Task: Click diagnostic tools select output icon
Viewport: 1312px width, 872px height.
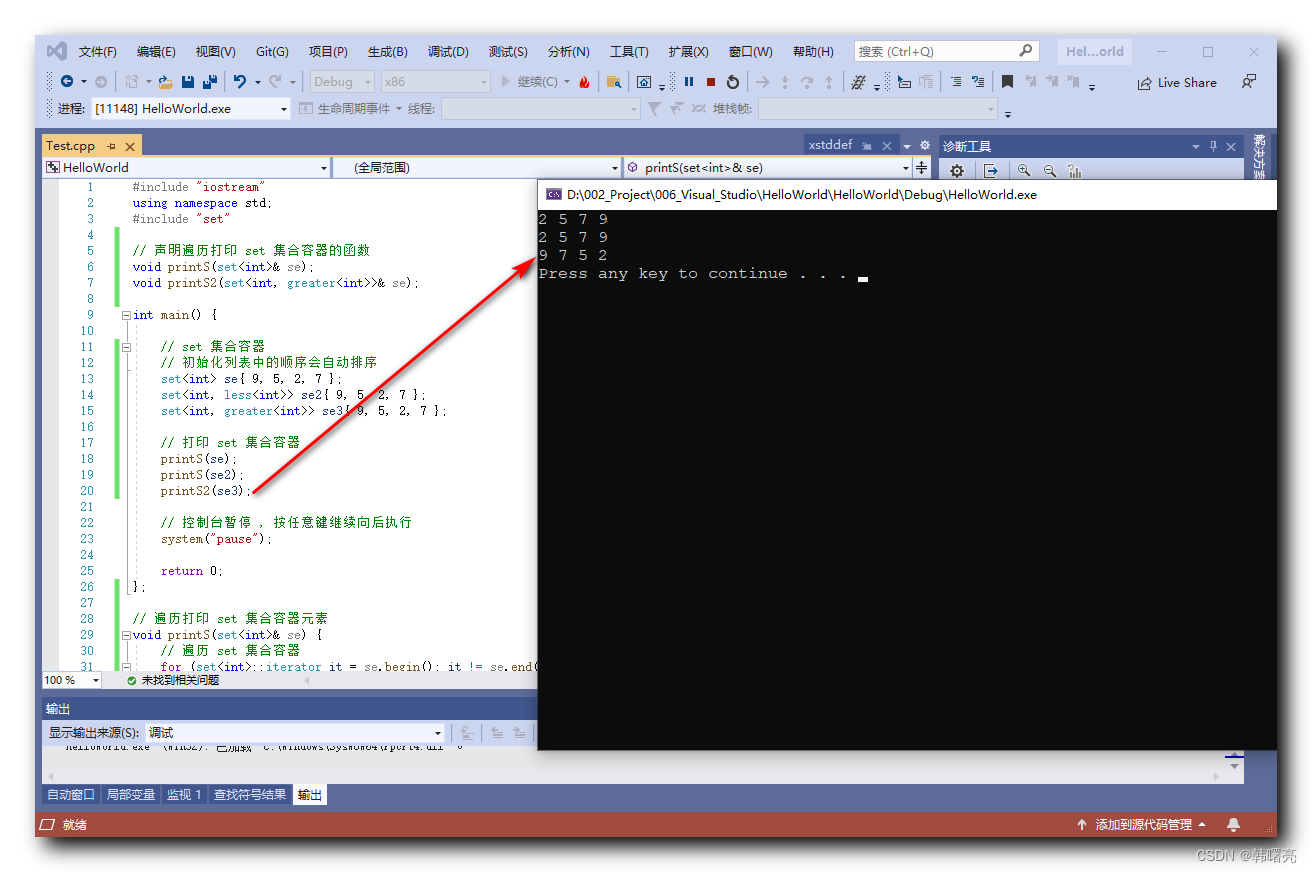Action: pyautogui.click(x=990, y=171)
